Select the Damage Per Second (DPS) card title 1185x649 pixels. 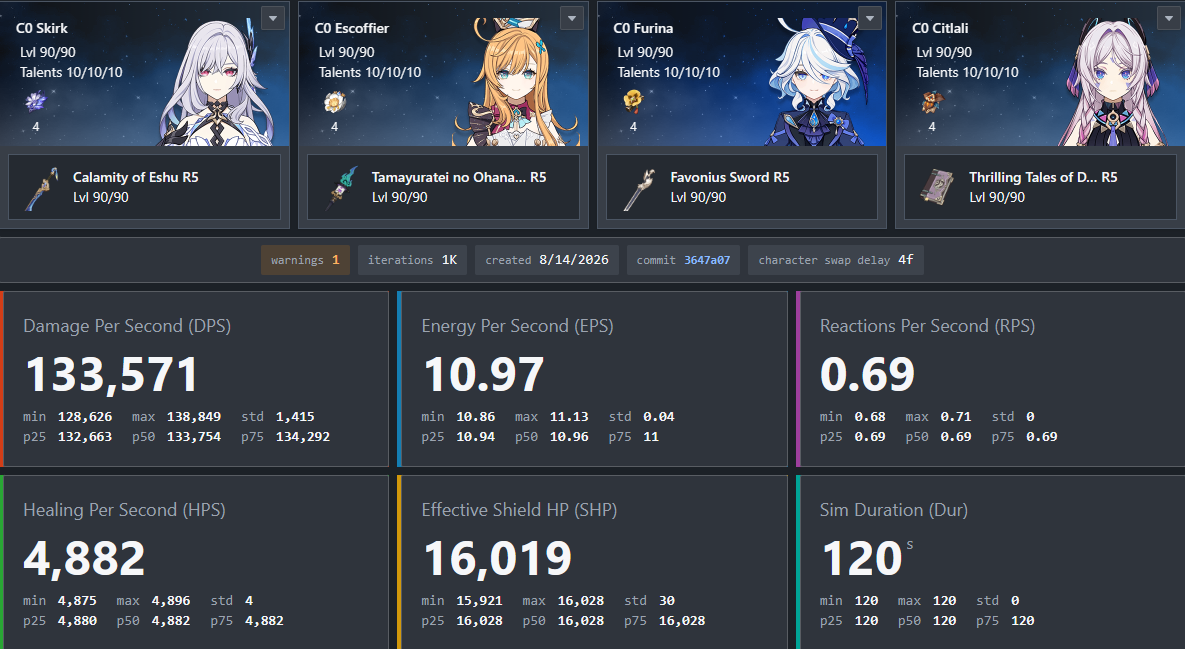pos(127,326)
